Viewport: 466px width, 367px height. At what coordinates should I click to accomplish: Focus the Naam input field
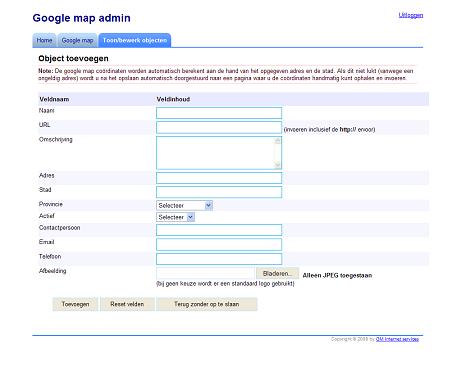(219, 113)
